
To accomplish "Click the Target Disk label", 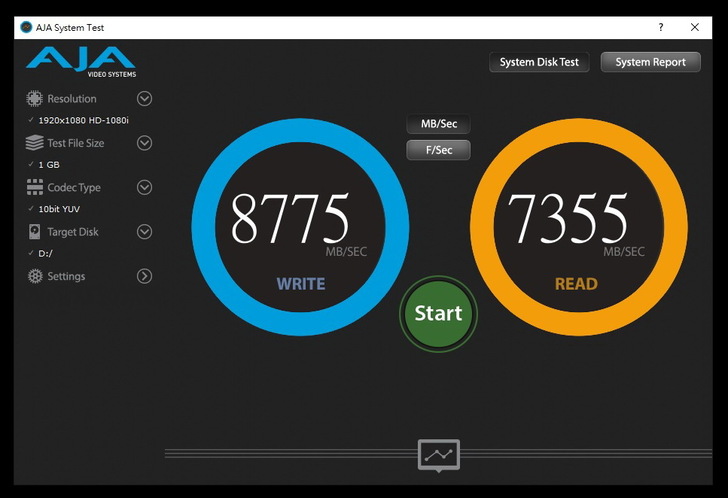I will pos(73,232).
